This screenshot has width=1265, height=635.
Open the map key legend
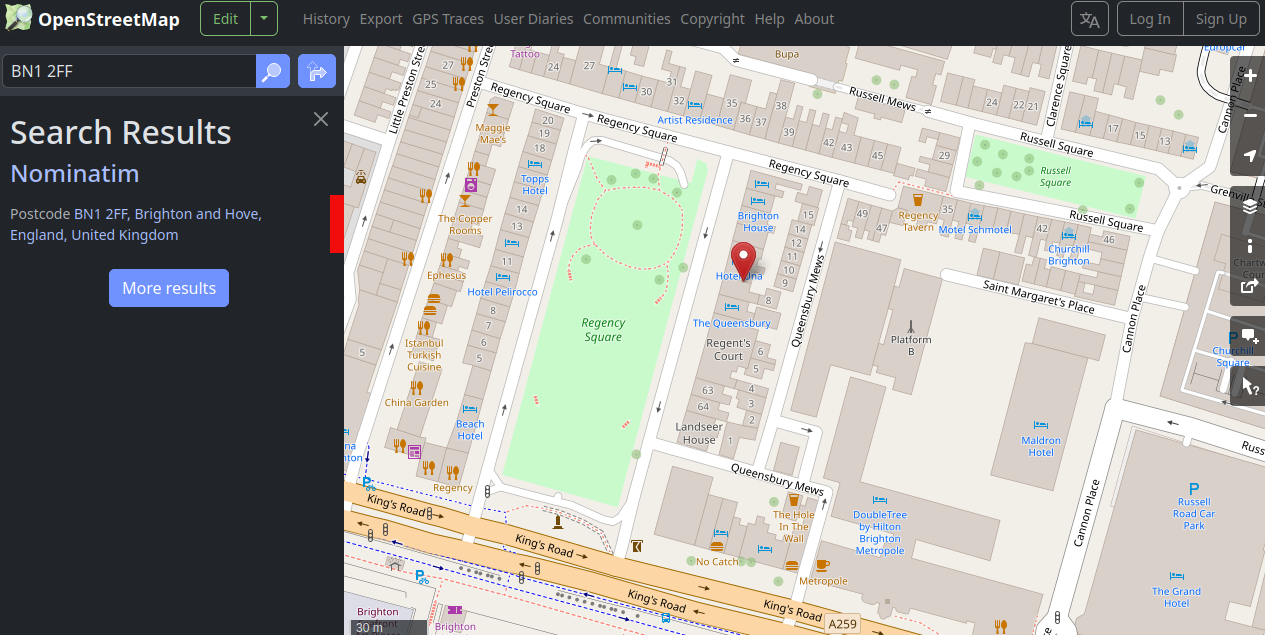1248,247
